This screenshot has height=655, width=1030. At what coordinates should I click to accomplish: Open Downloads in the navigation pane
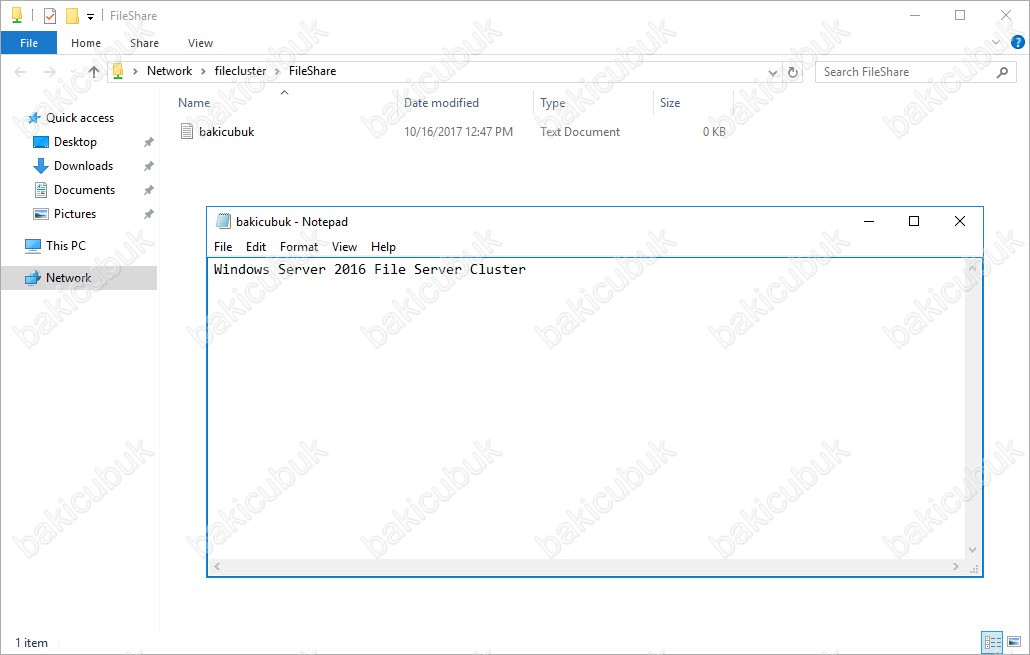click(x=83, y=166)
